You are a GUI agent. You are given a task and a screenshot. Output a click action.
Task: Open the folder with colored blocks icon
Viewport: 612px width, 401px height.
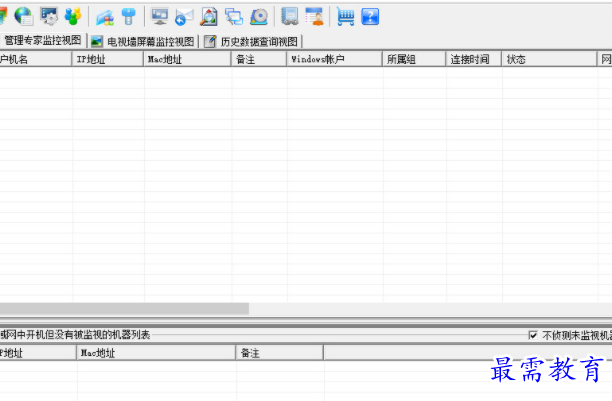105,17
